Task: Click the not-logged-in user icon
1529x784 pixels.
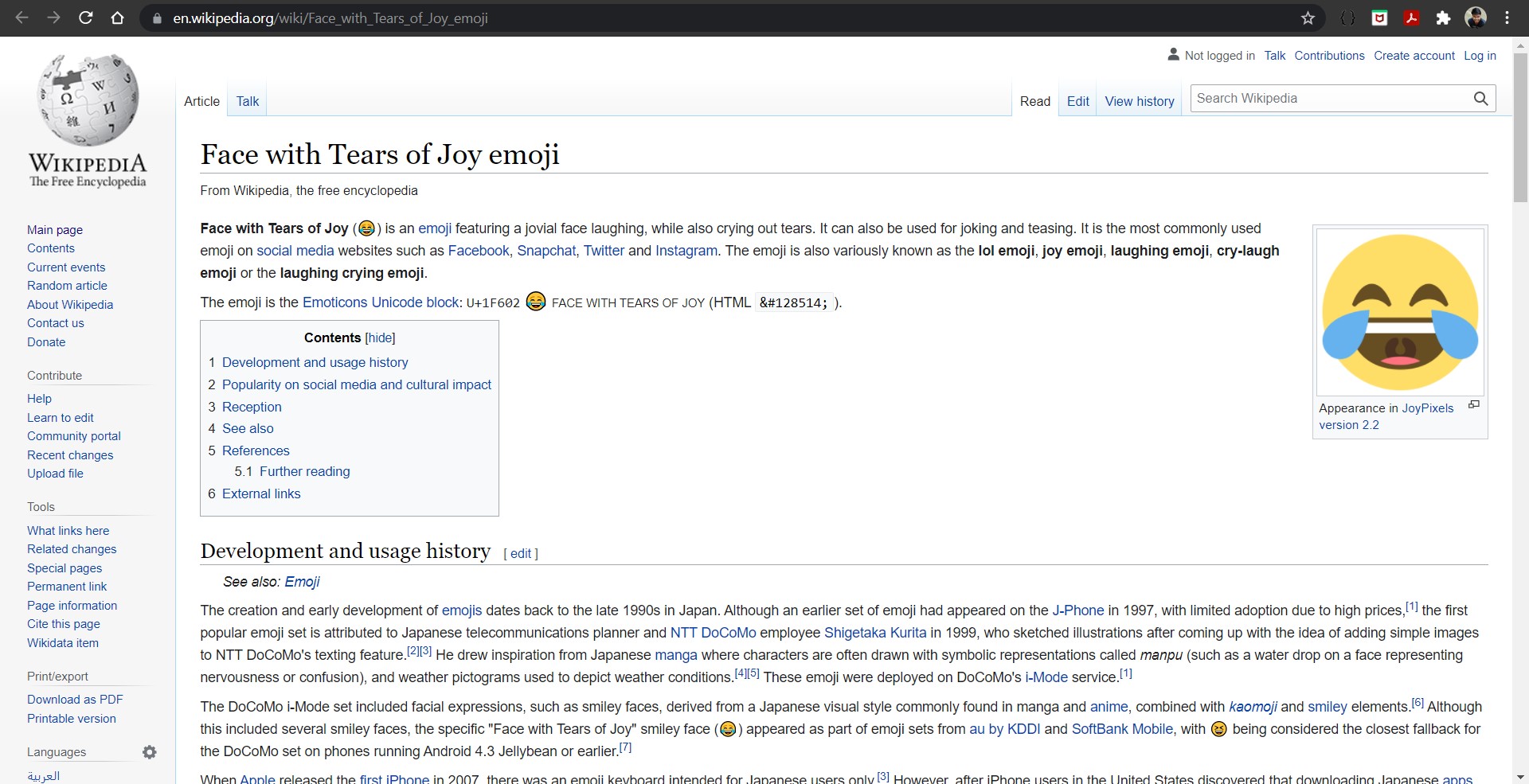Action: point(1173,54)
